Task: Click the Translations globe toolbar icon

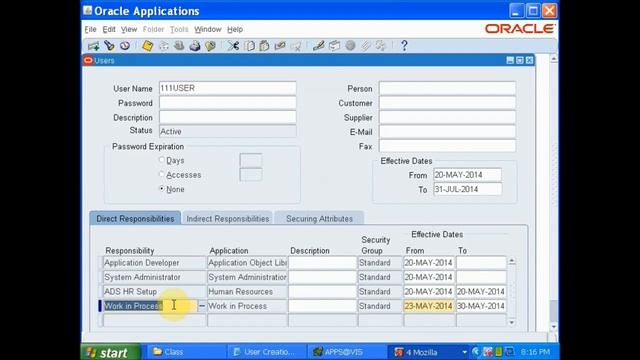Action: tap(350, 46)
